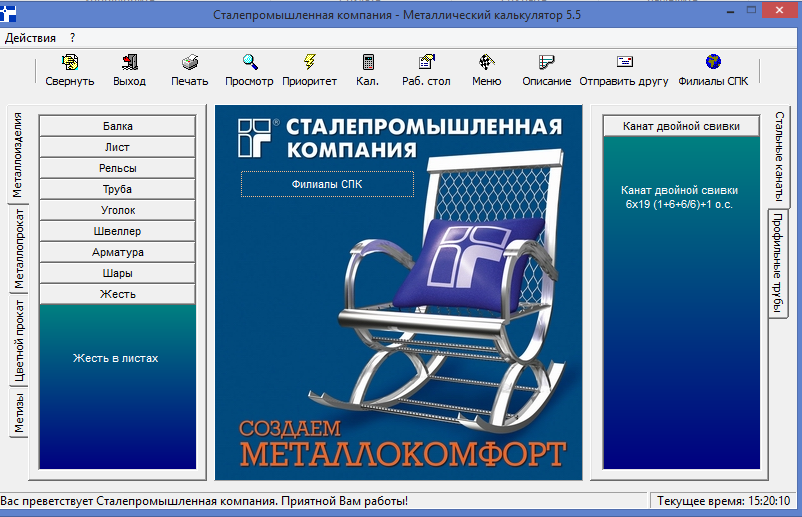The image size is (802, 517).
Task: Click the Лист button
Action: [x=118, y=147]
